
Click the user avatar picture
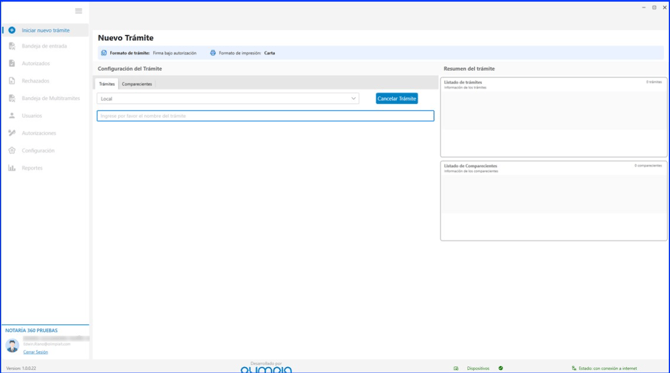(x=12, y=345)
